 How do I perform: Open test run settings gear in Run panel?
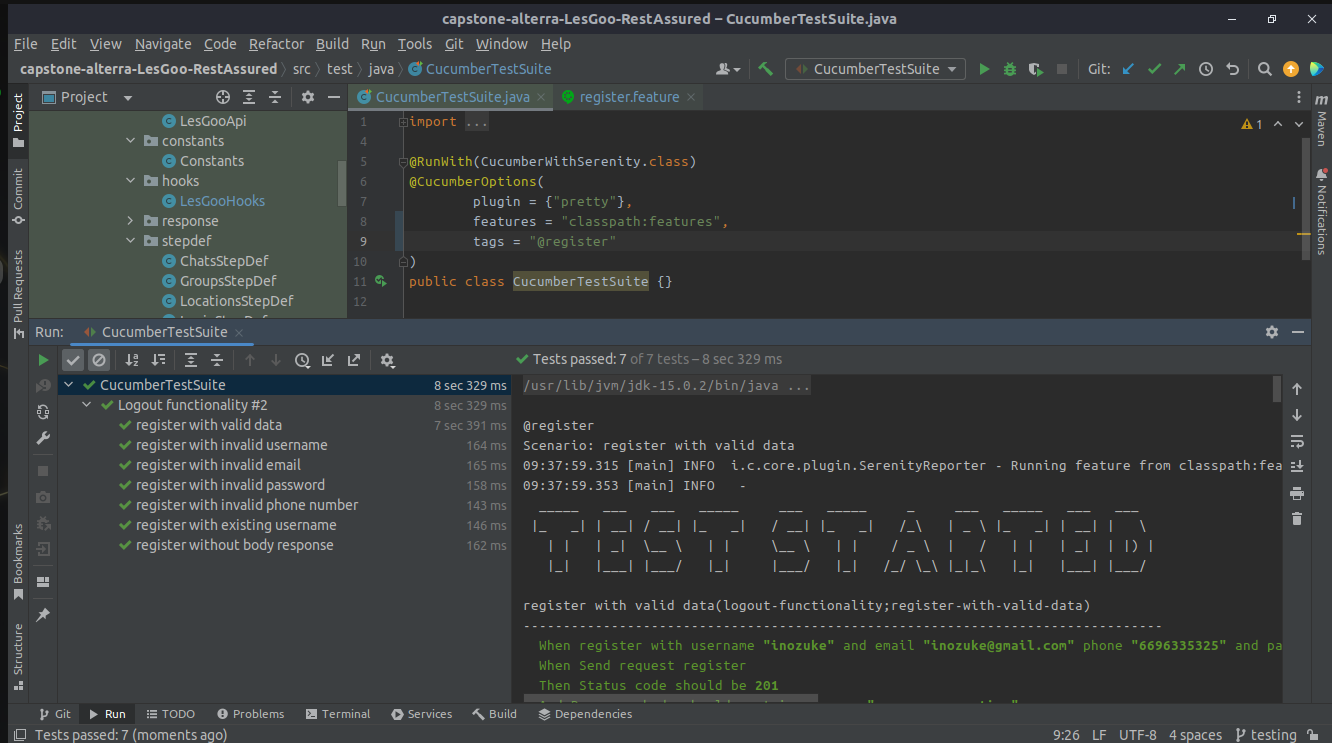(x=387, y=360)
